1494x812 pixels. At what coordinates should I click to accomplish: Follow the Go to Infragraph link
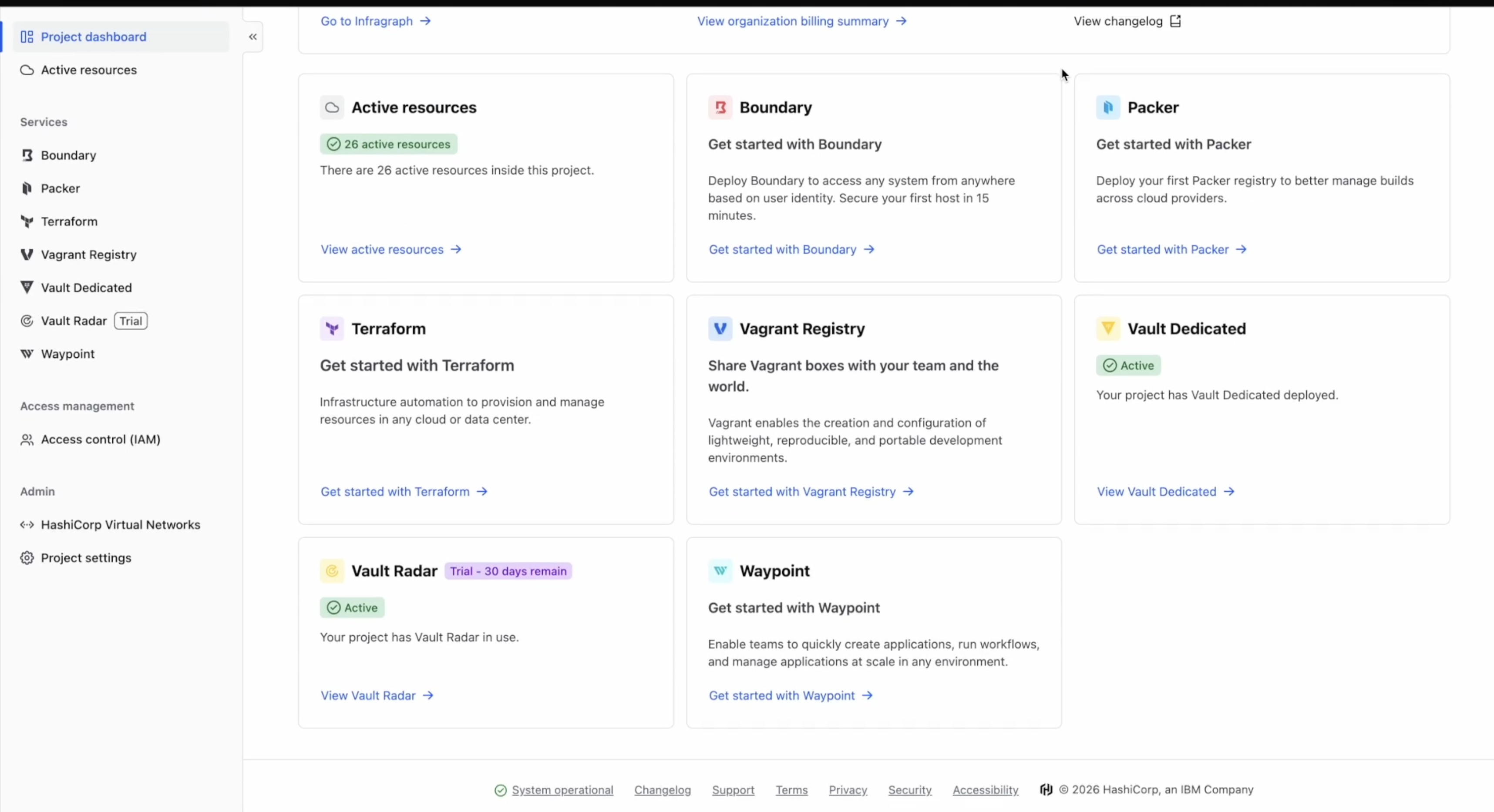376,21
